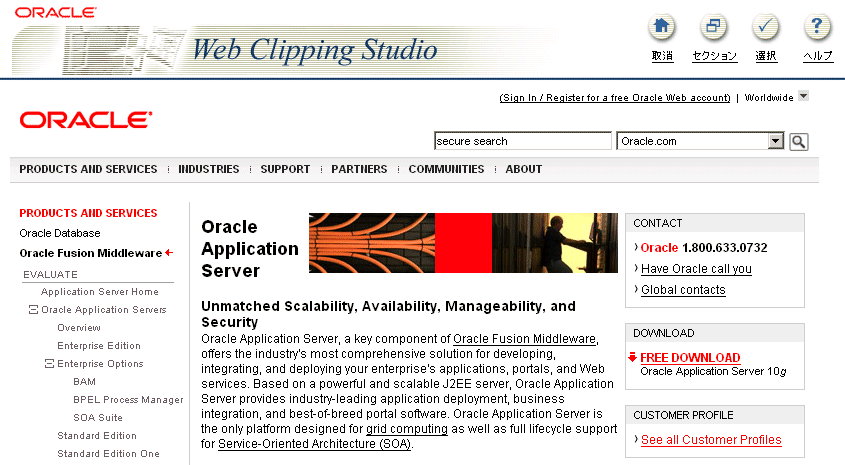Screen dimensions: 845x465
Task: Select Oracle Fusion Middleware in sidebar
Action: (x=91, y=253)
